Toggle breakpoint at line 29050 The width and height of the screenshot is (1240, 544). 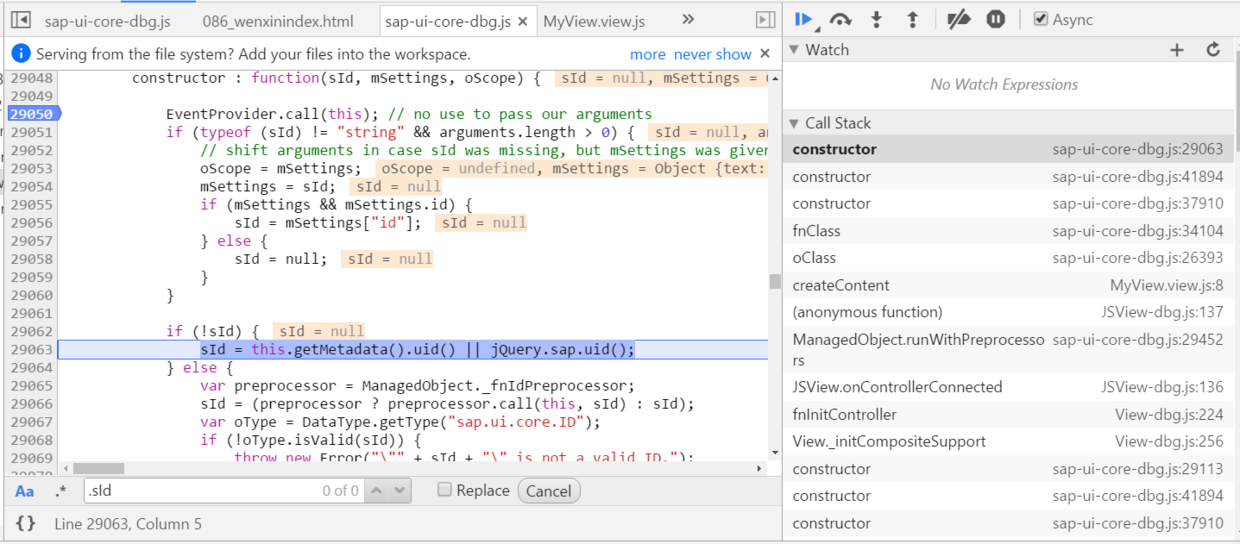coord(30,114)
